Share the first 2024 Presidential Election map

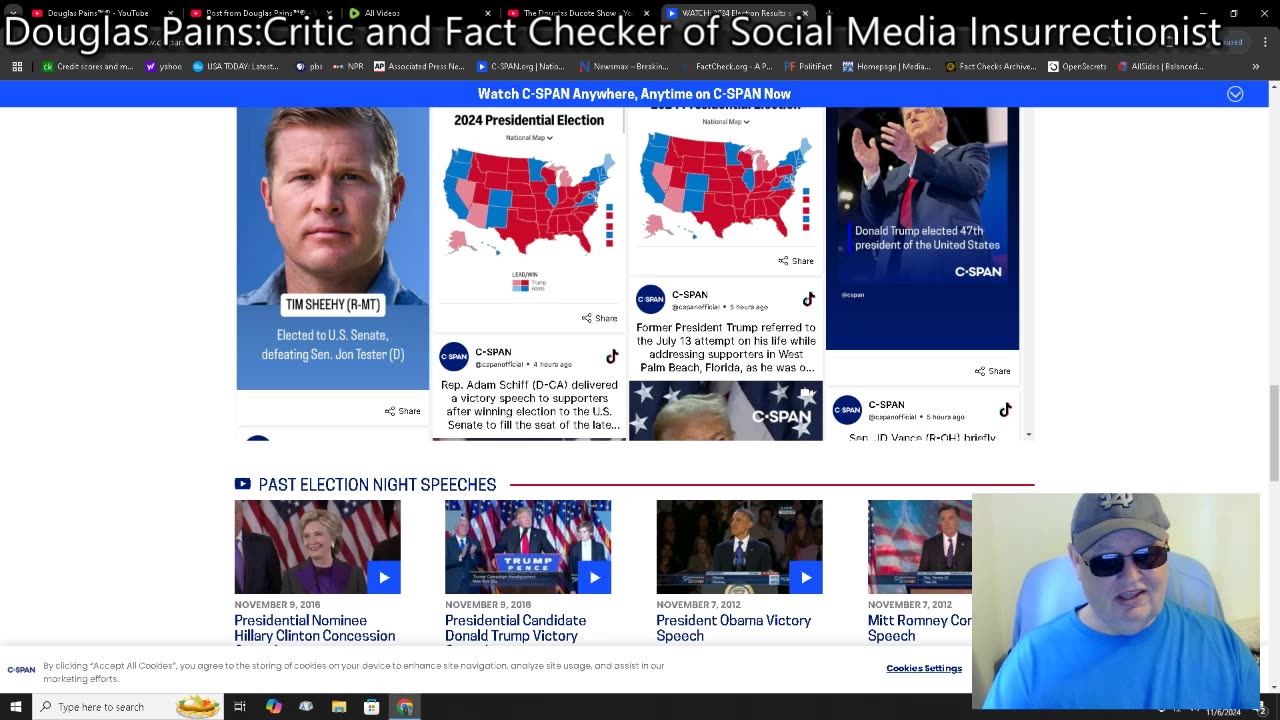coord(600,318)
